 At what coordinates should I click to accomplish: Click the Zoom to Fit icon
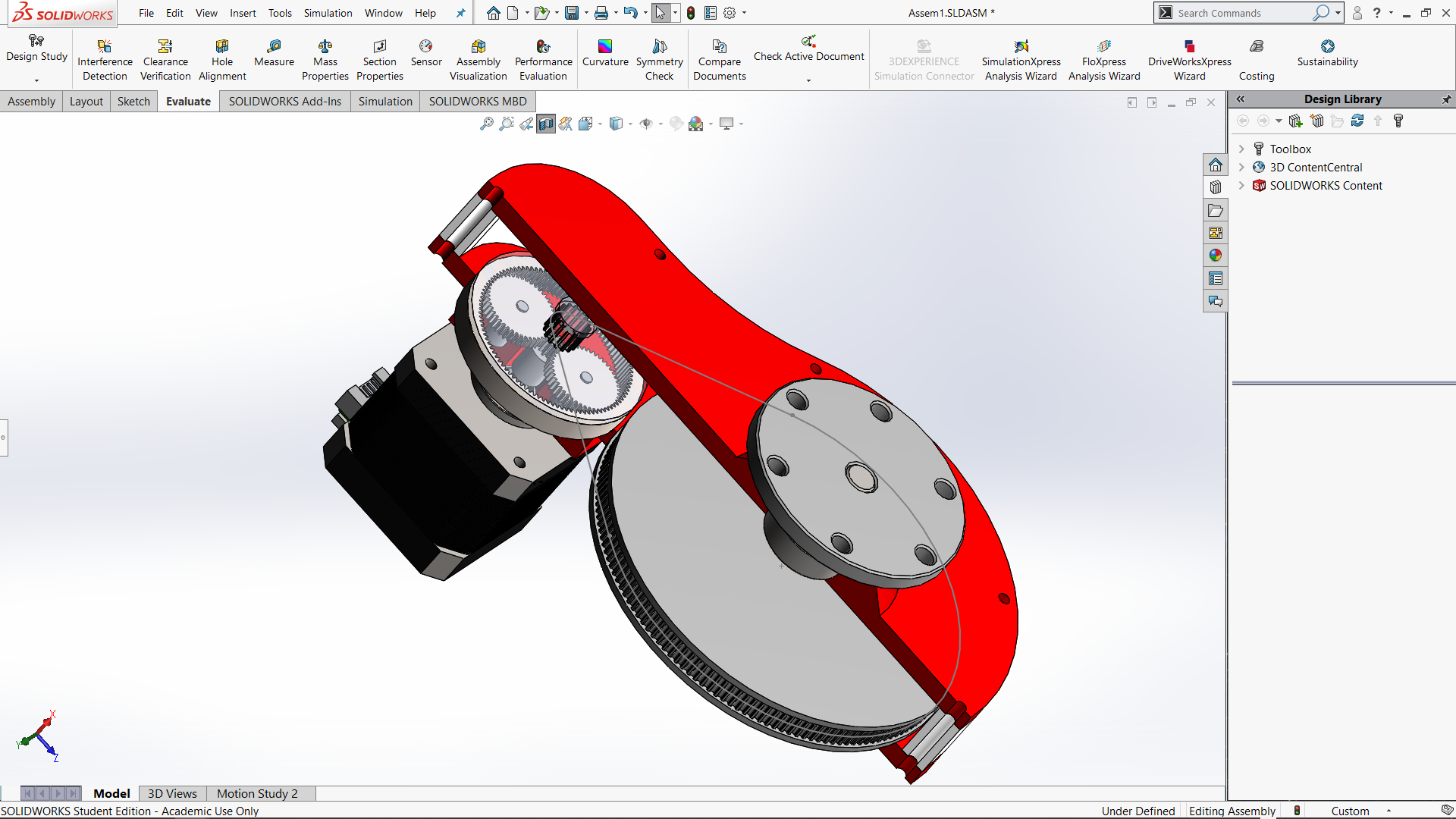pos(487,124)
